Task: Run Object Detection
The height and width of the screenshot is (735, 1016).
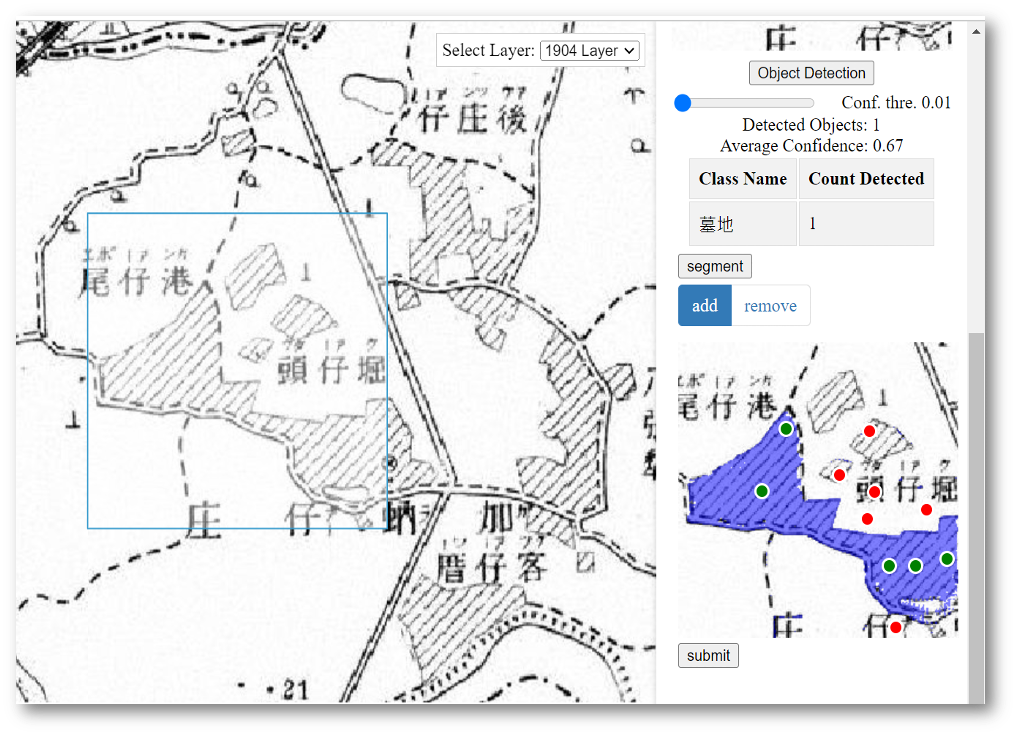Action: point(811,73)
